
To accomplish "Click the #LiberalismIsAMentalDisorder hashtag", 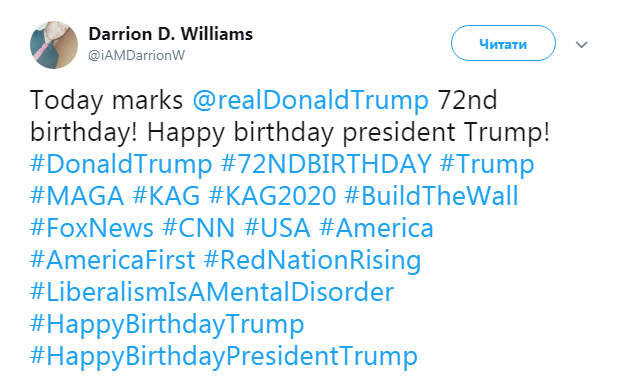I will click(x=212, y=292).
